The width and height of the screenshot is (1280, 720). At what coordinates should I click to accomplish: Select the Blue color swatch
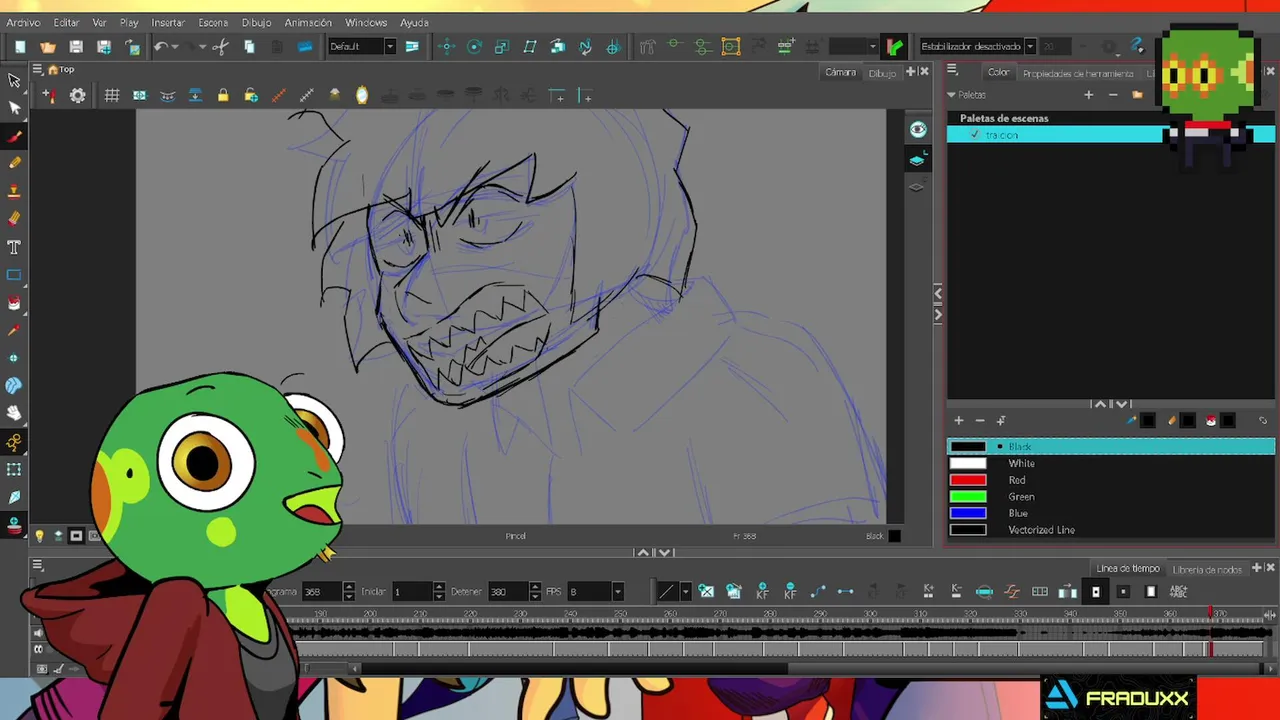[967, 513]
